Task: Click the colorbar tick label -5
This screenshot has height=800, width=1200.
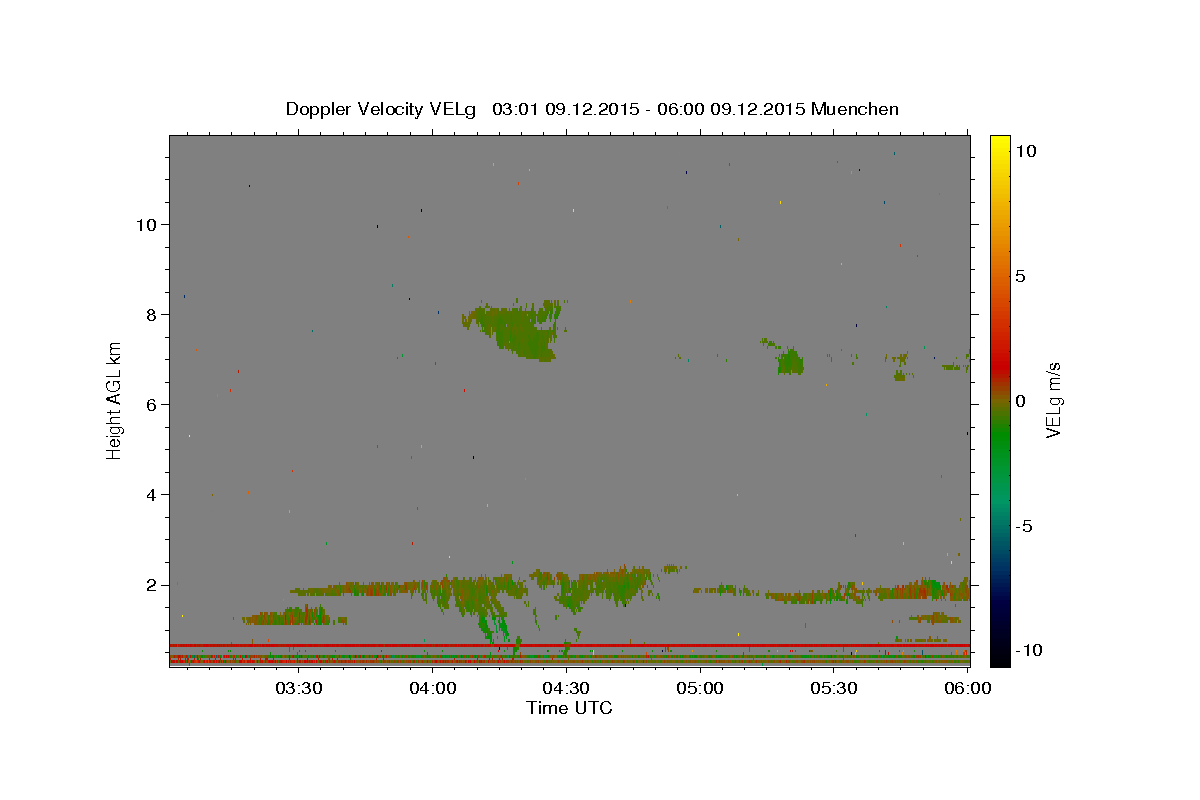Action: [1024, 525]
